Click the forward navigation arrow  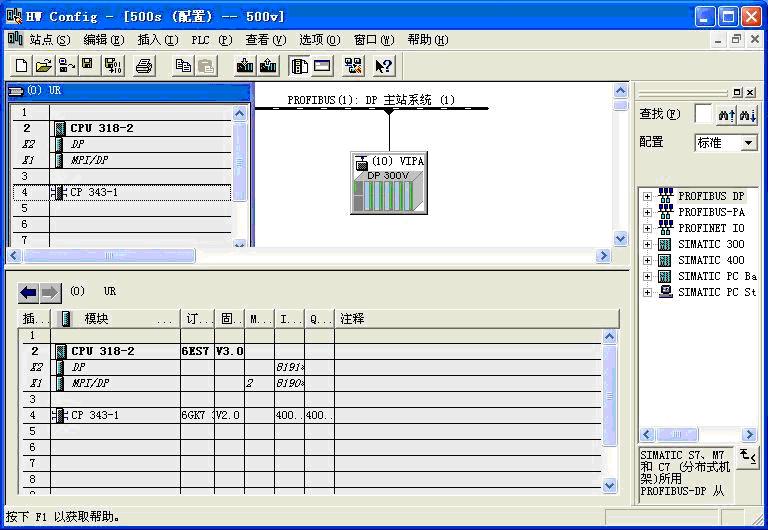(50, 293)
